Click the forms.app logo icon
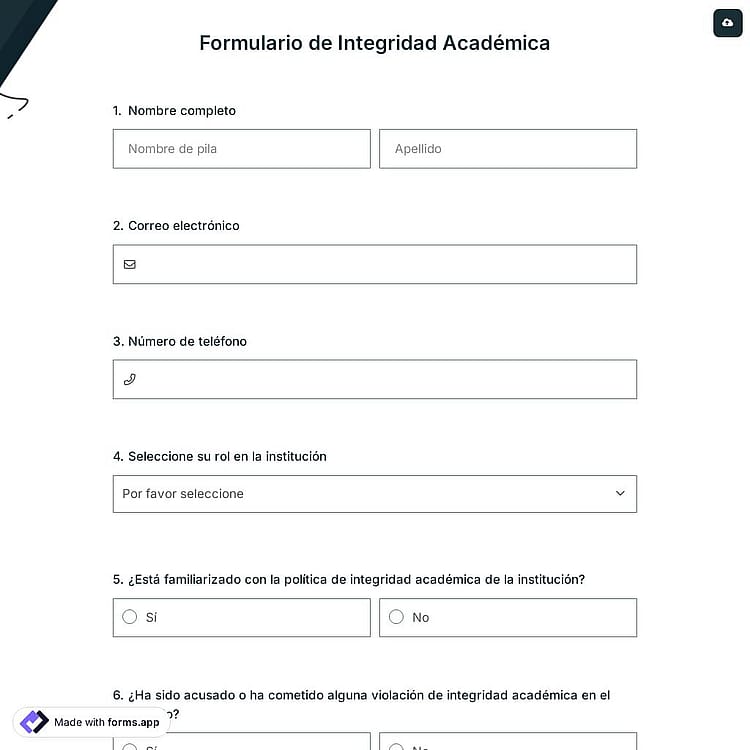Screen dimensions: 750x750 (34, 722)
